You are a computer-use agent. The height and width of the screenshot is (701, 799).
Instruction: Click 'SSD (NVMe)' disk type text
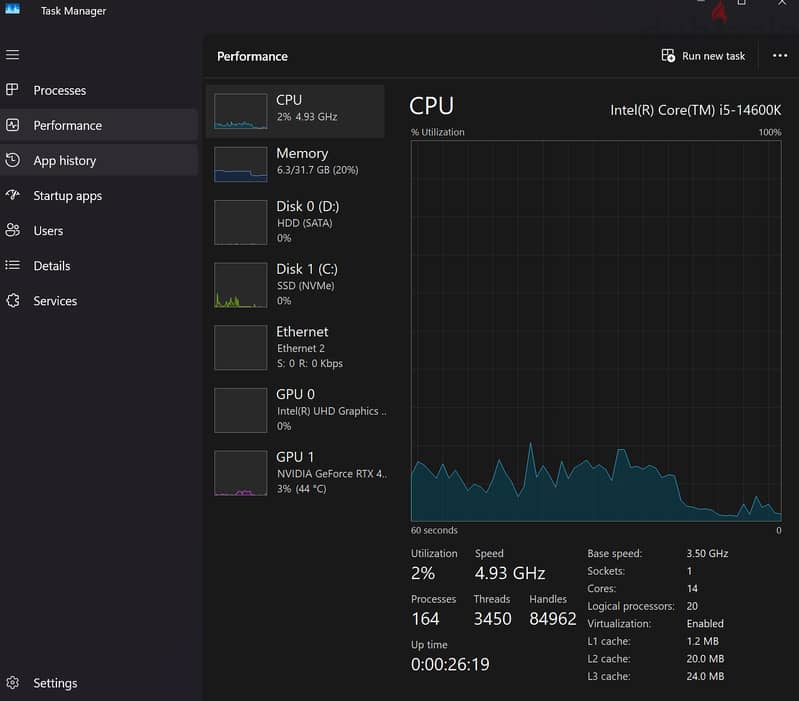[x=305, y=286]
